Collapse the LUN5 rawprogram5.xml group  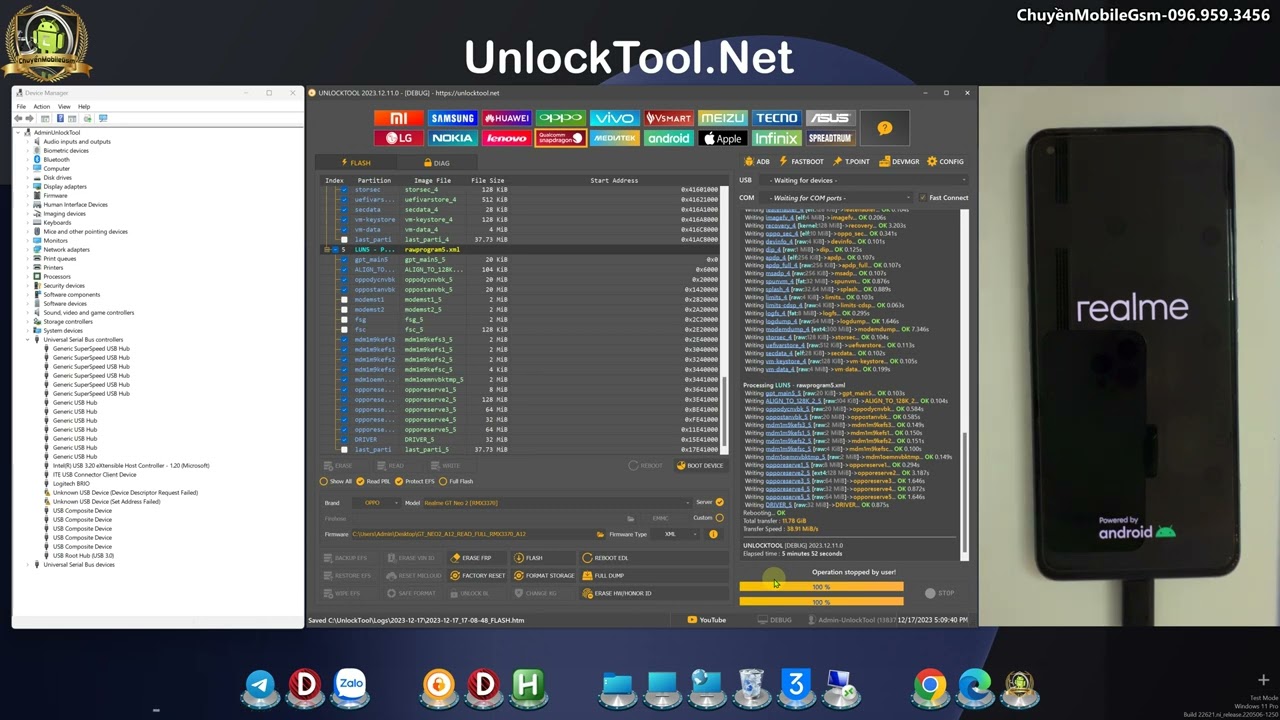point(328,250)
